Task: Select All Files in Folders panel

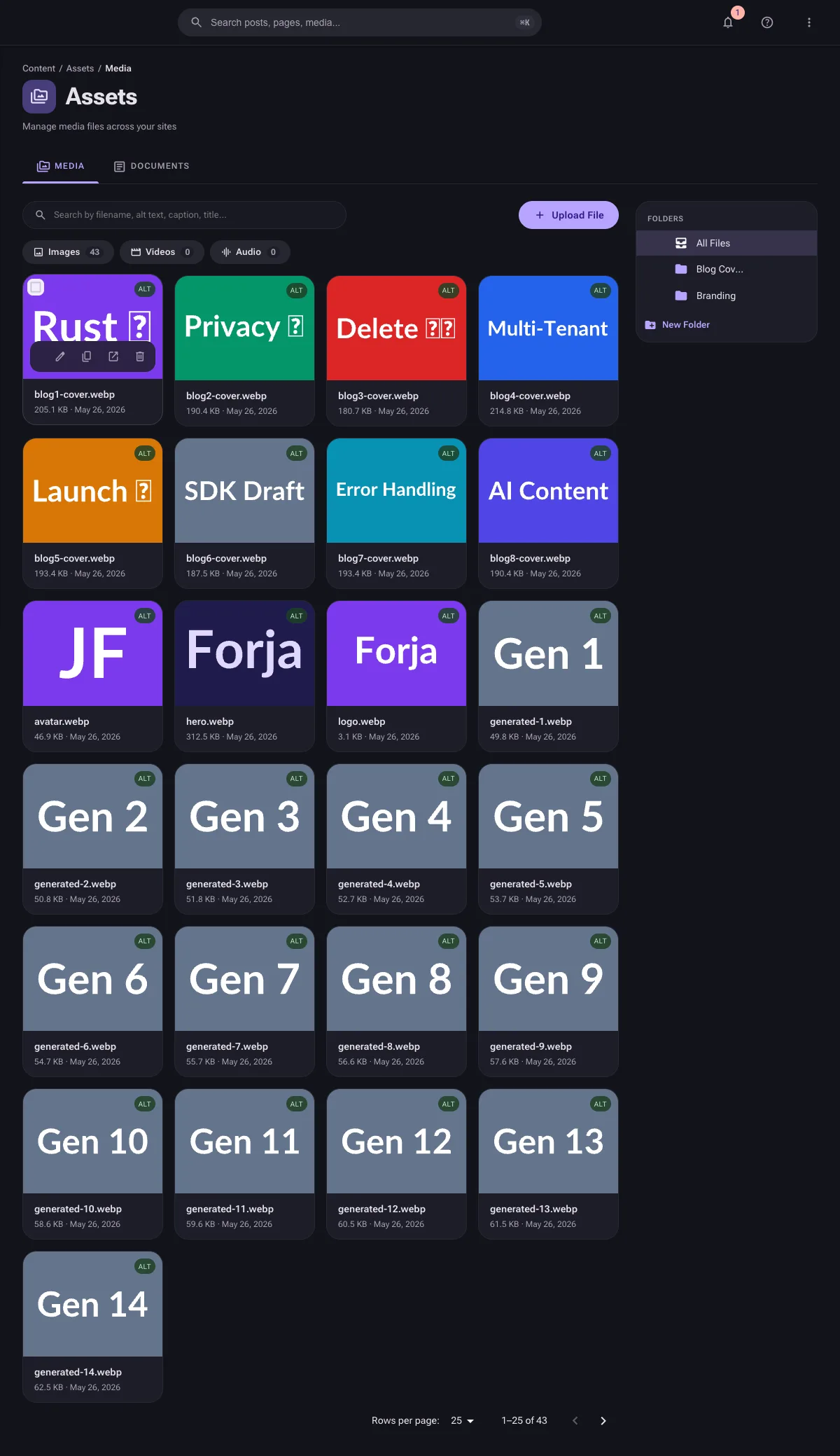Action: (x=726, y=243)
